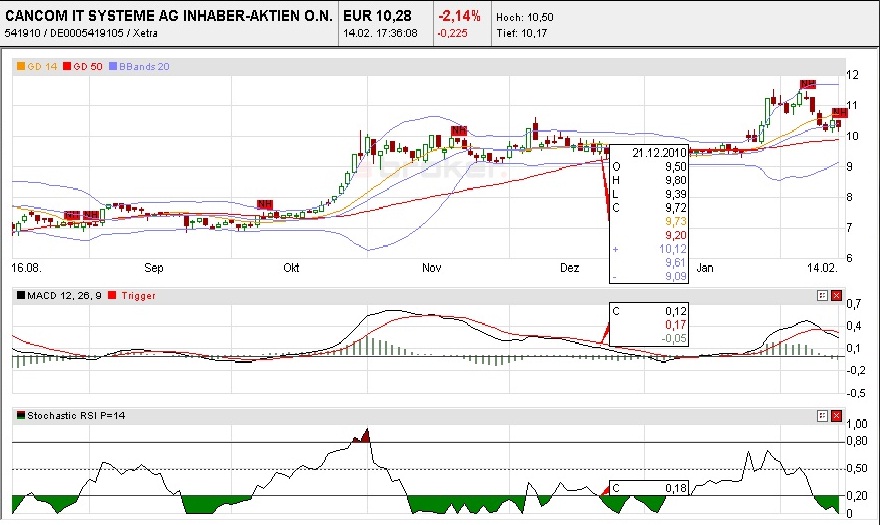881x525 pixels.
Task: Select the Trigger legend label
Action: coord(138,296)
